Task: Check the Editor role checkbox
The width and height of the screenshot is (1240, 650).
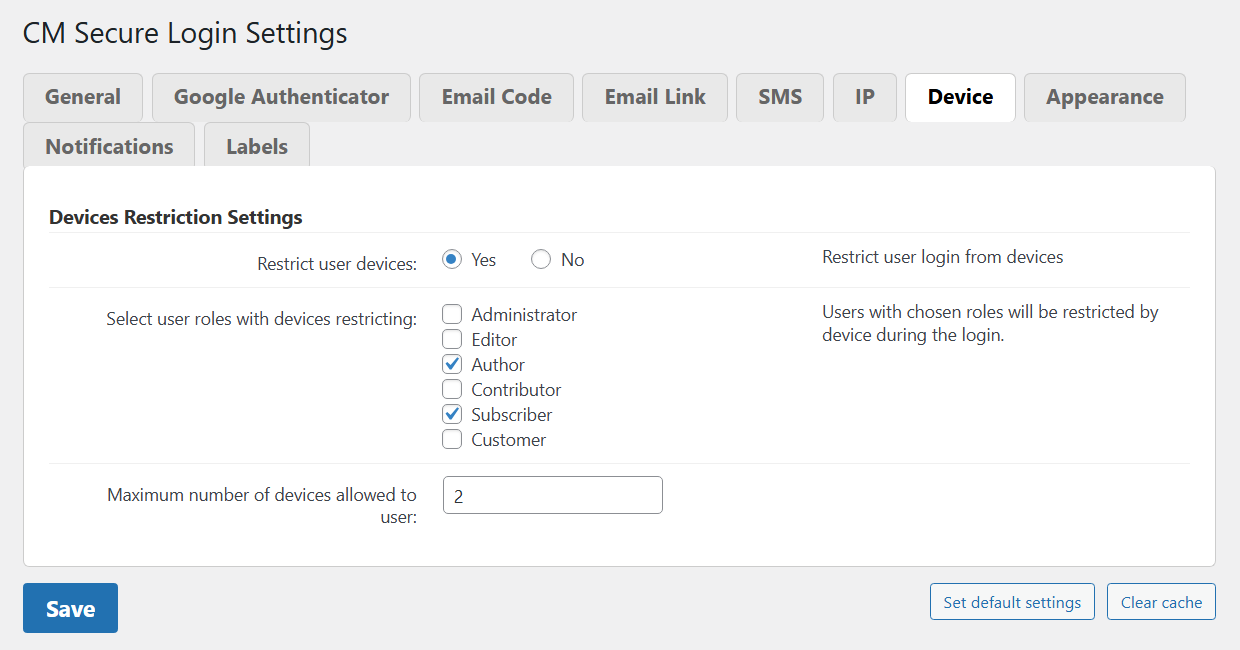Action: click(x=452, y=339)
